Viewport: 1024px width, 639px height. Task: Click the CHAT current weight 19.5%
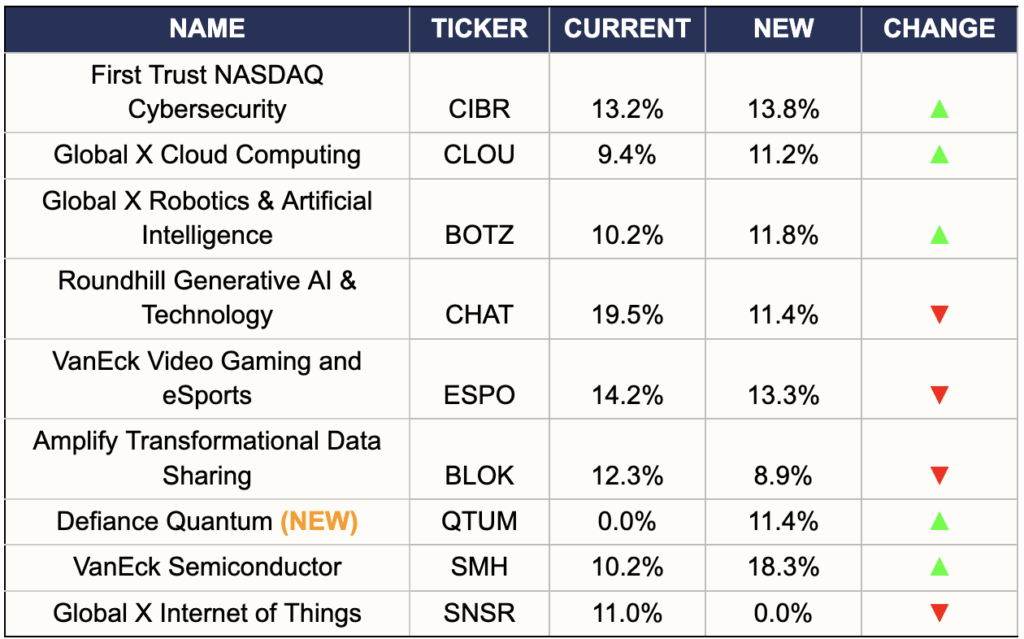click(x=627, y=315)
